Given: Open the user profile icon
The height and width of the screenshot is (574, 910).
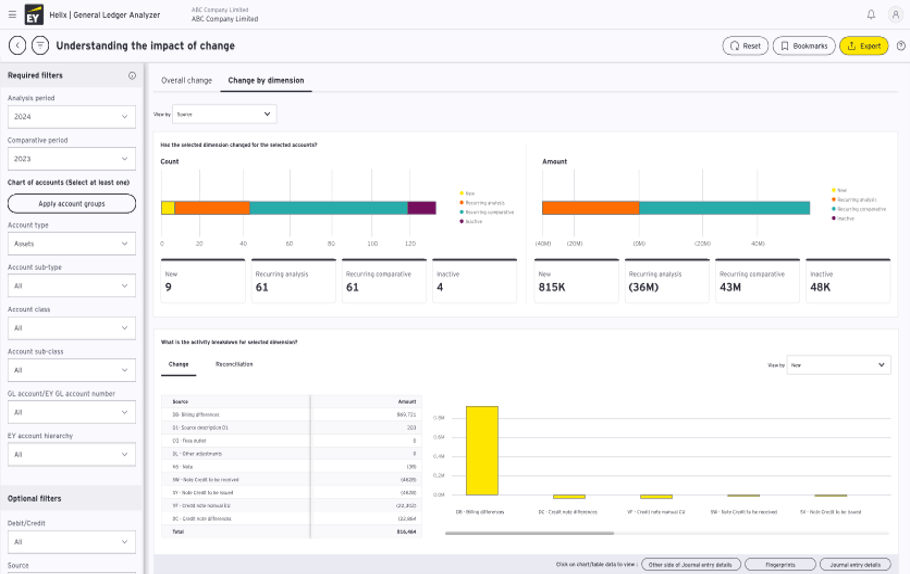Looking at the screenshot, I should [894, 15].
